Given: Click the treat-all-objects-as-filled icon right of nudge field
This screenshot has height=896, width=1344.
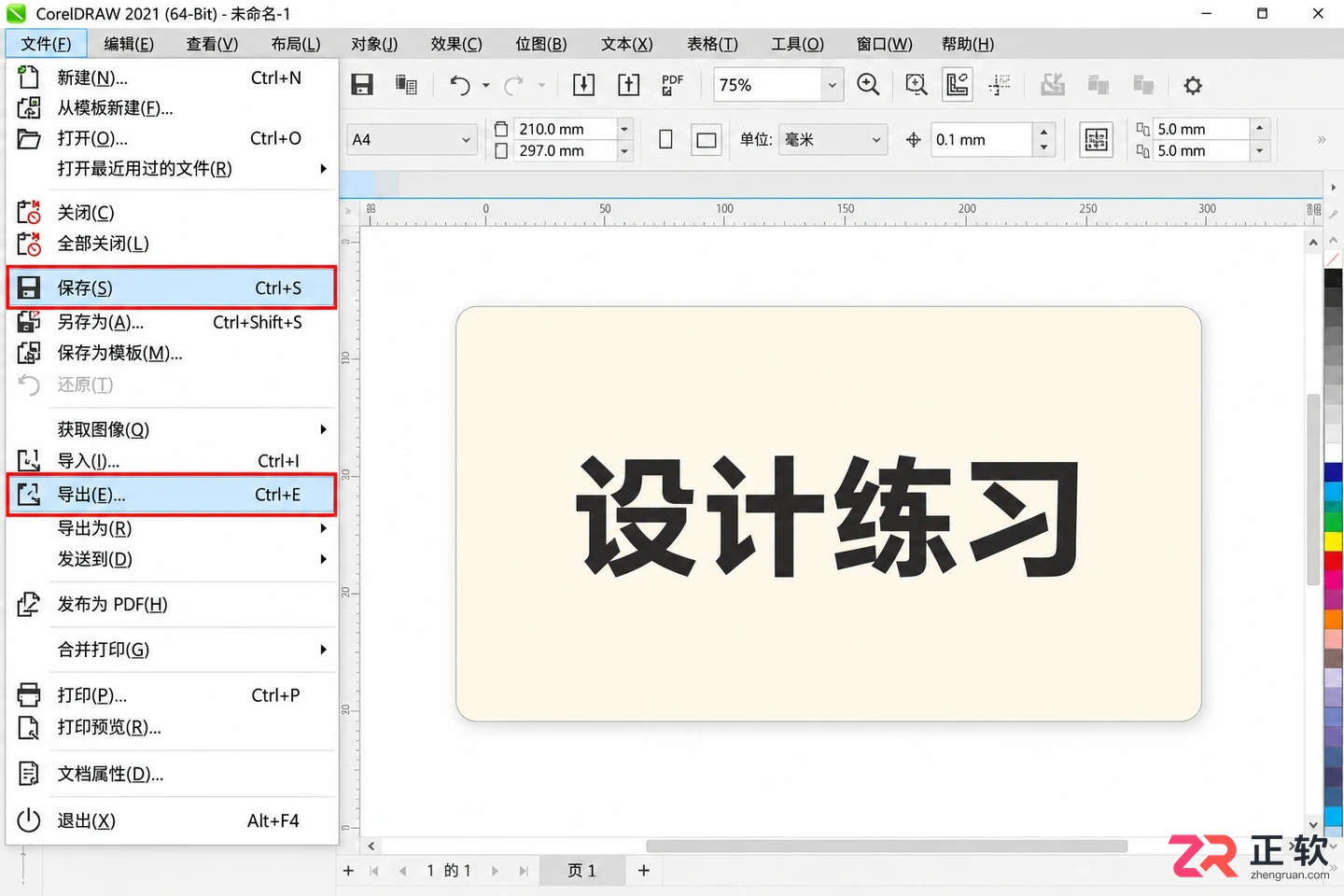Looking at the screenshot, I should 1097,140.
